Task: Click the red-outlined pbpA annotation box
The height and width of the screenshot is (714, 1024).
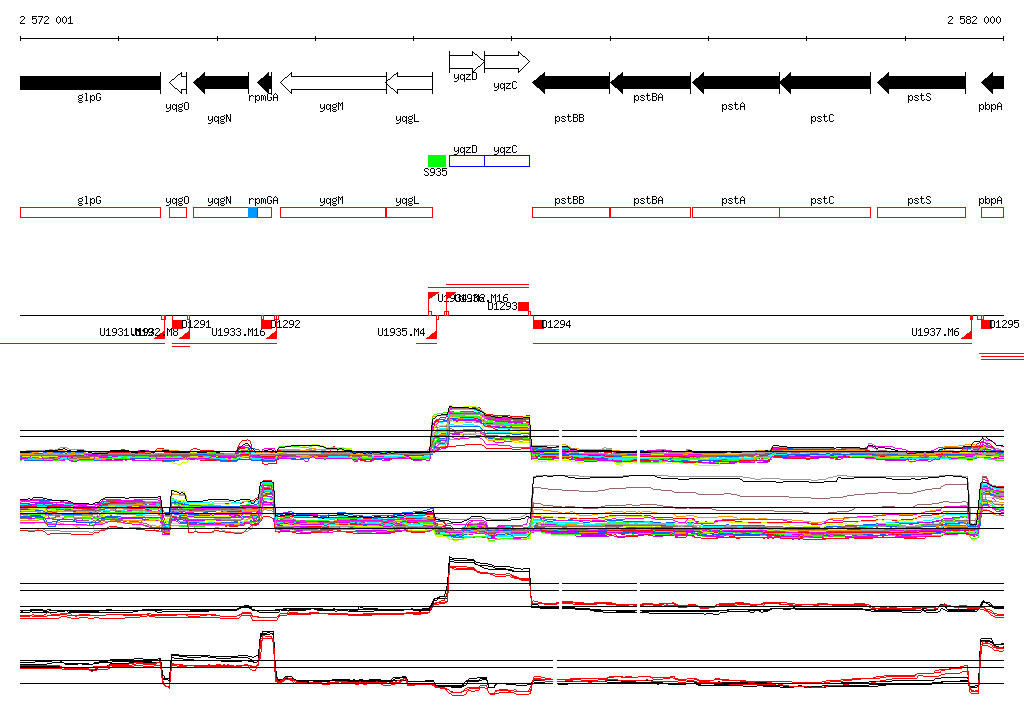Action: point(993,212)
